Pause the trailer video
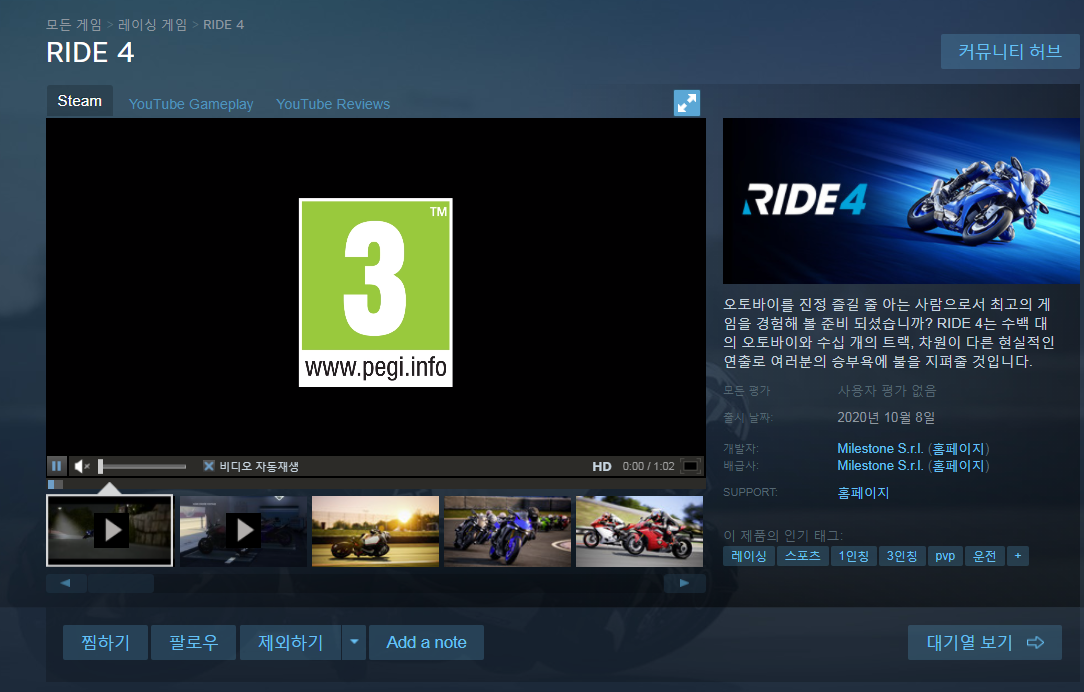 (x=57, y=466)
